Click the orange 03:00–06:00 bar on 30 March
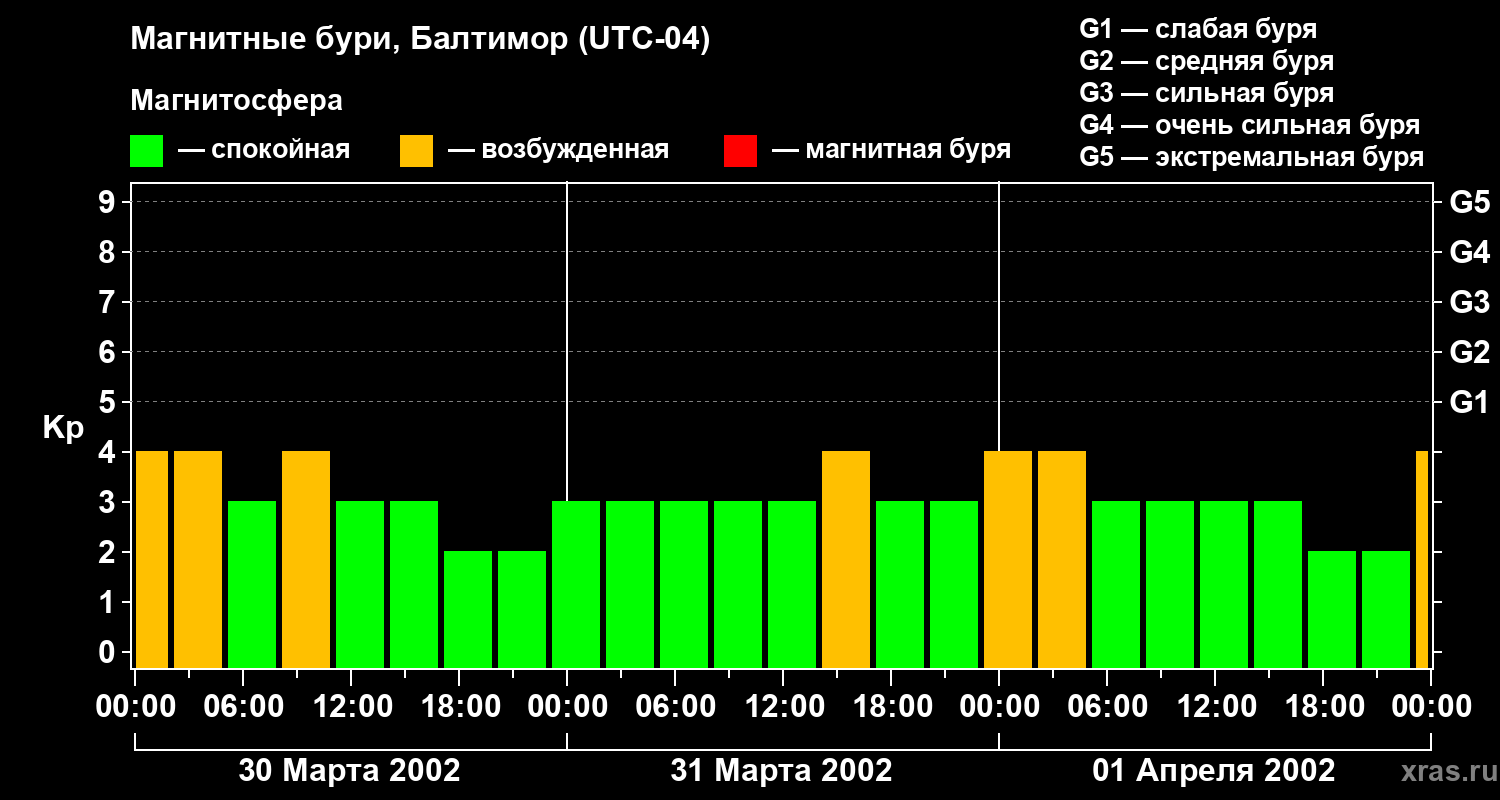The image size is (1500, 800). 198,560
